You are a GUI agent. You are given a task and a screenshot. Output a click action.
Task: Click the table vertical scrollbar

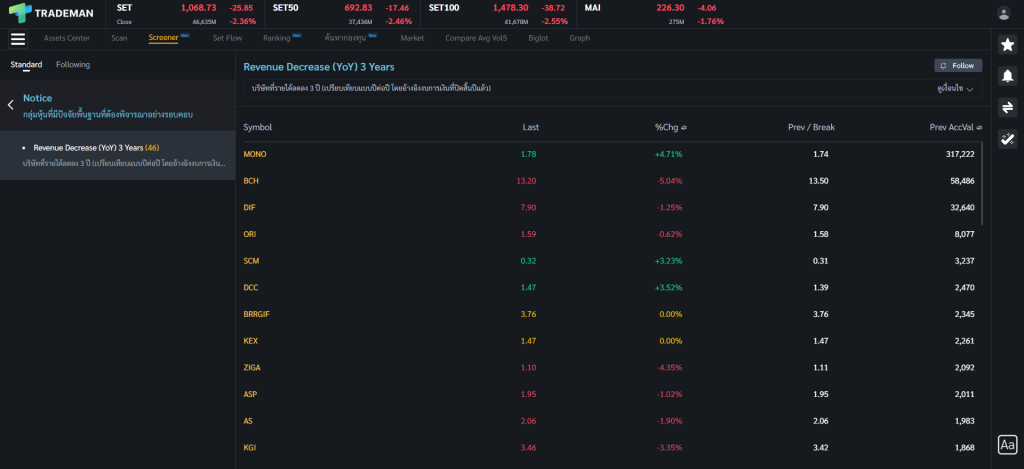pyautogui.click(x=983, y=185)
